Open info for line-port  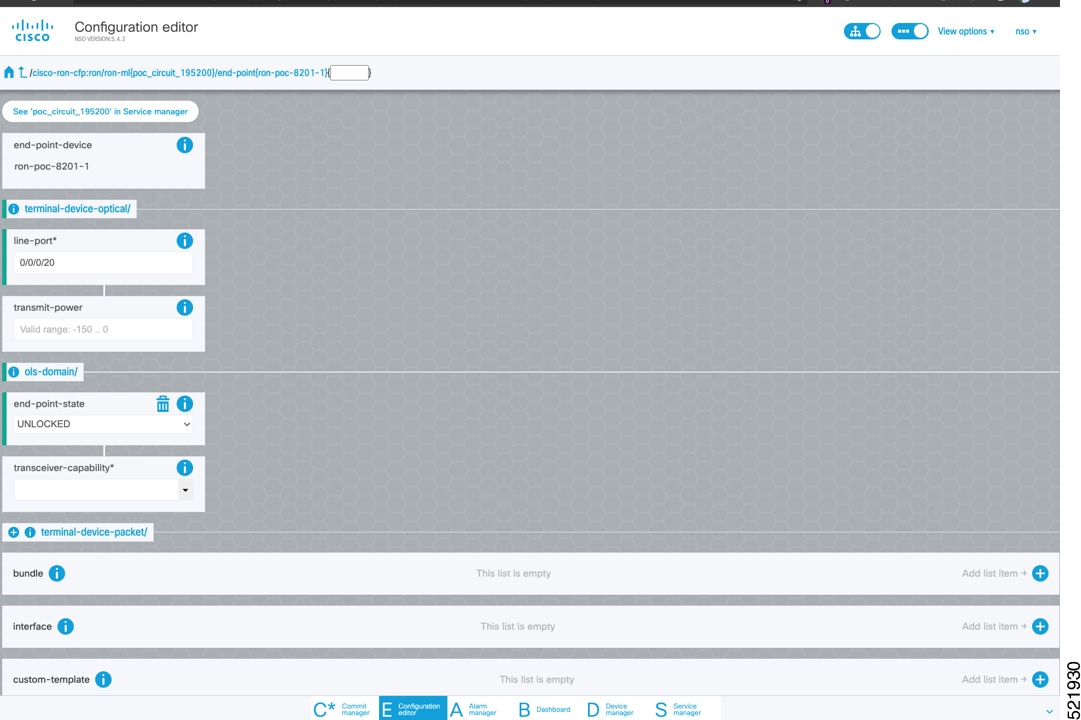point(185,241)
